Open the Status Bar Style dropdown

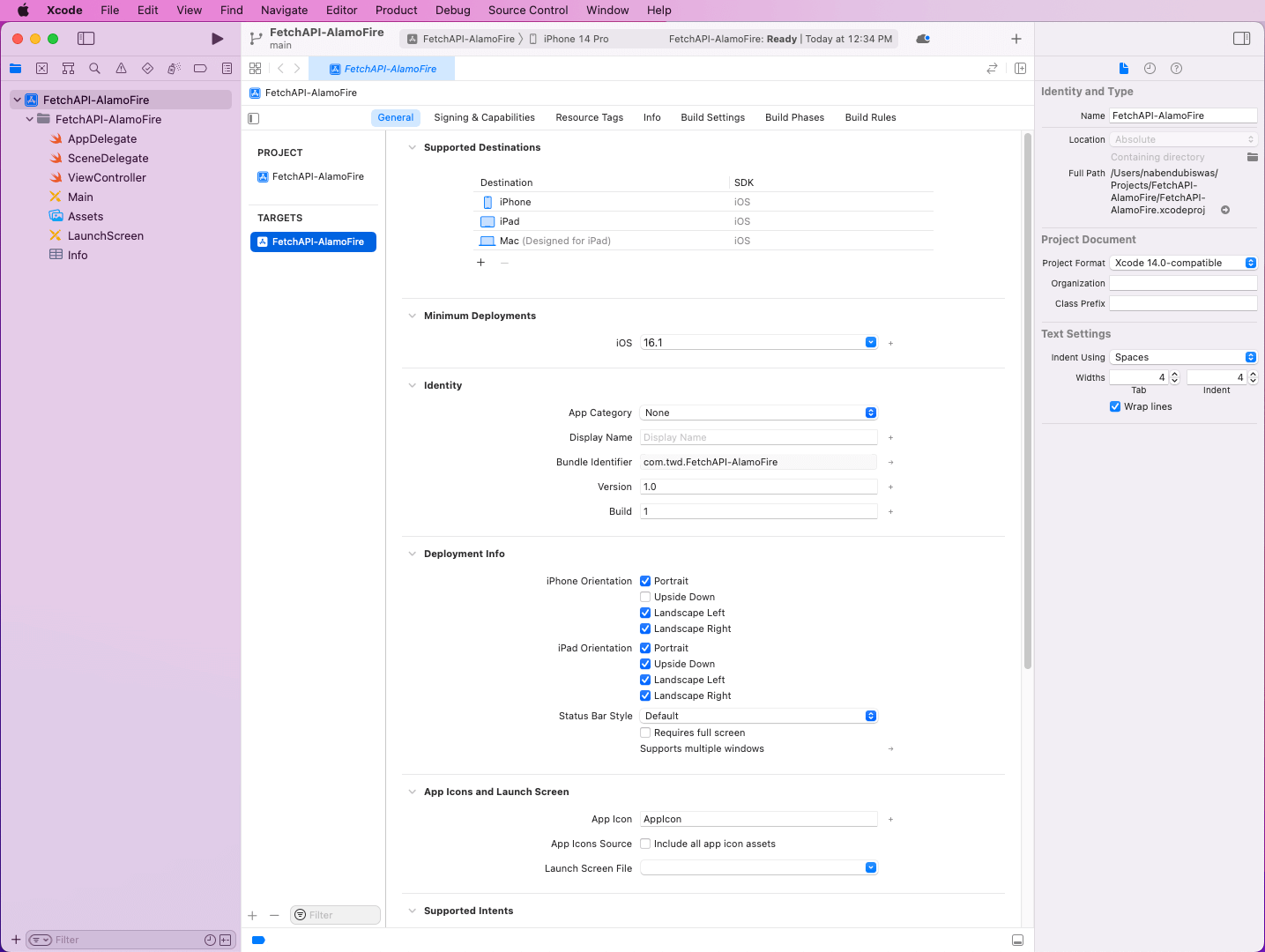pyautogui.click(x=758, y=716)
